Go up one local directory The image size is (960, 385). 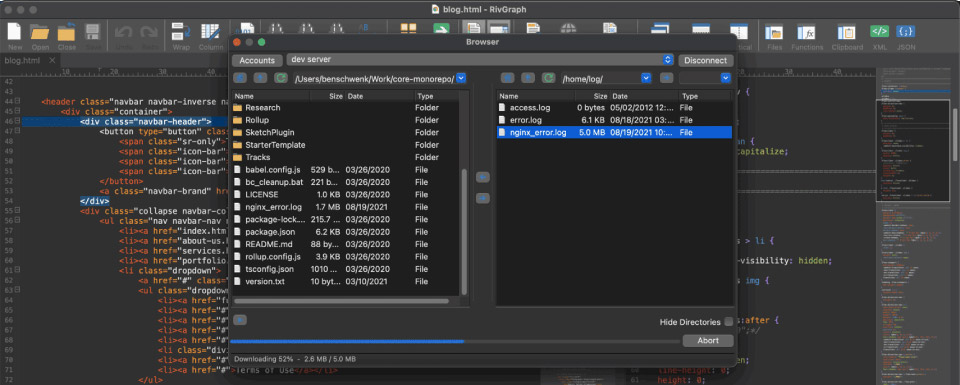[261, 78]
